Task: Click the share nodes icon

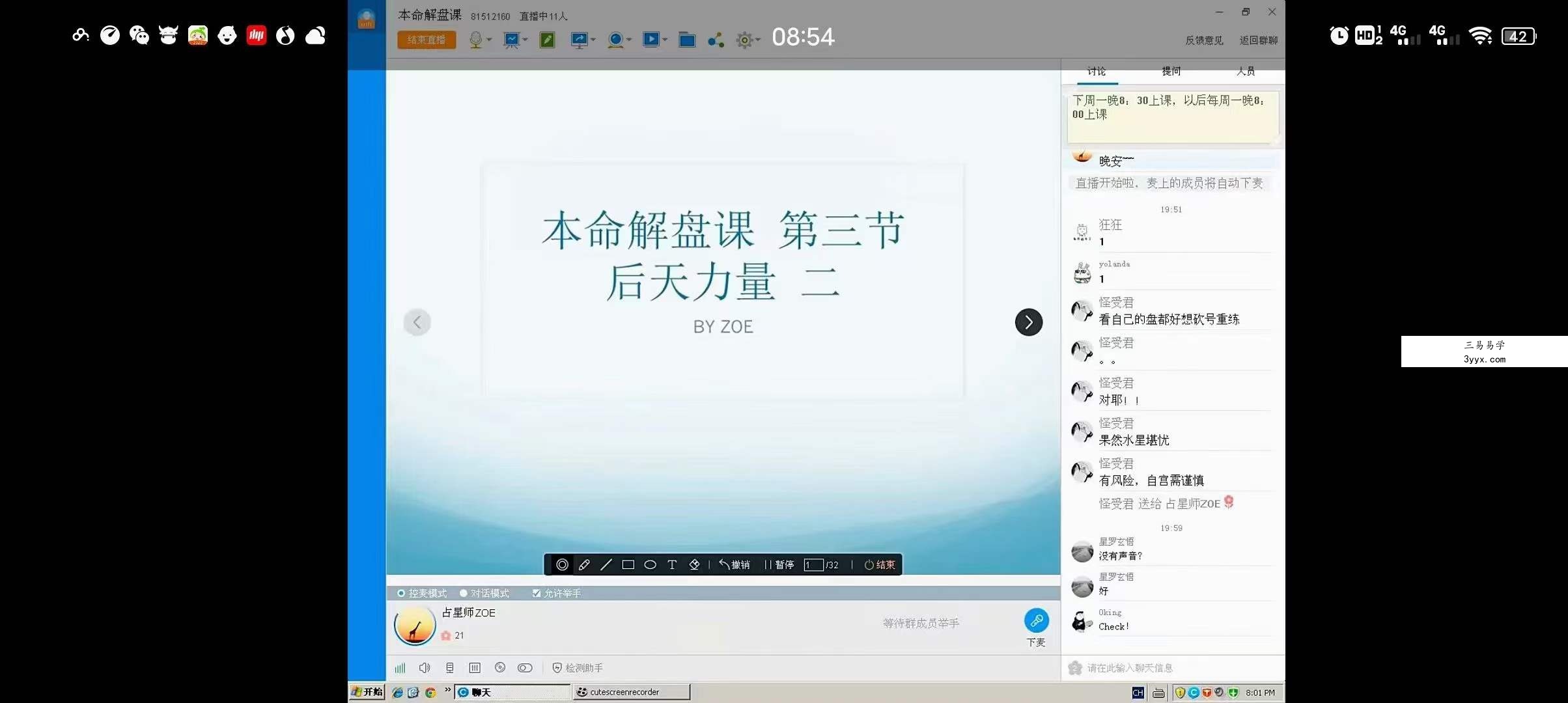Action: pos(716,40)
